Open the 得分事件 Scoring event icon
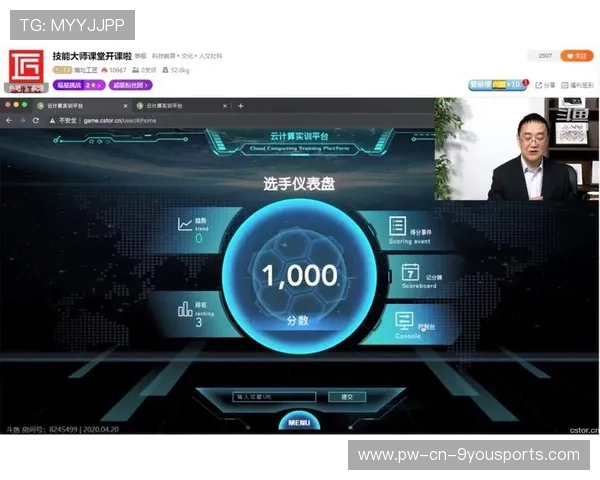This screenshot has height=480, width=600. point(397,226)
